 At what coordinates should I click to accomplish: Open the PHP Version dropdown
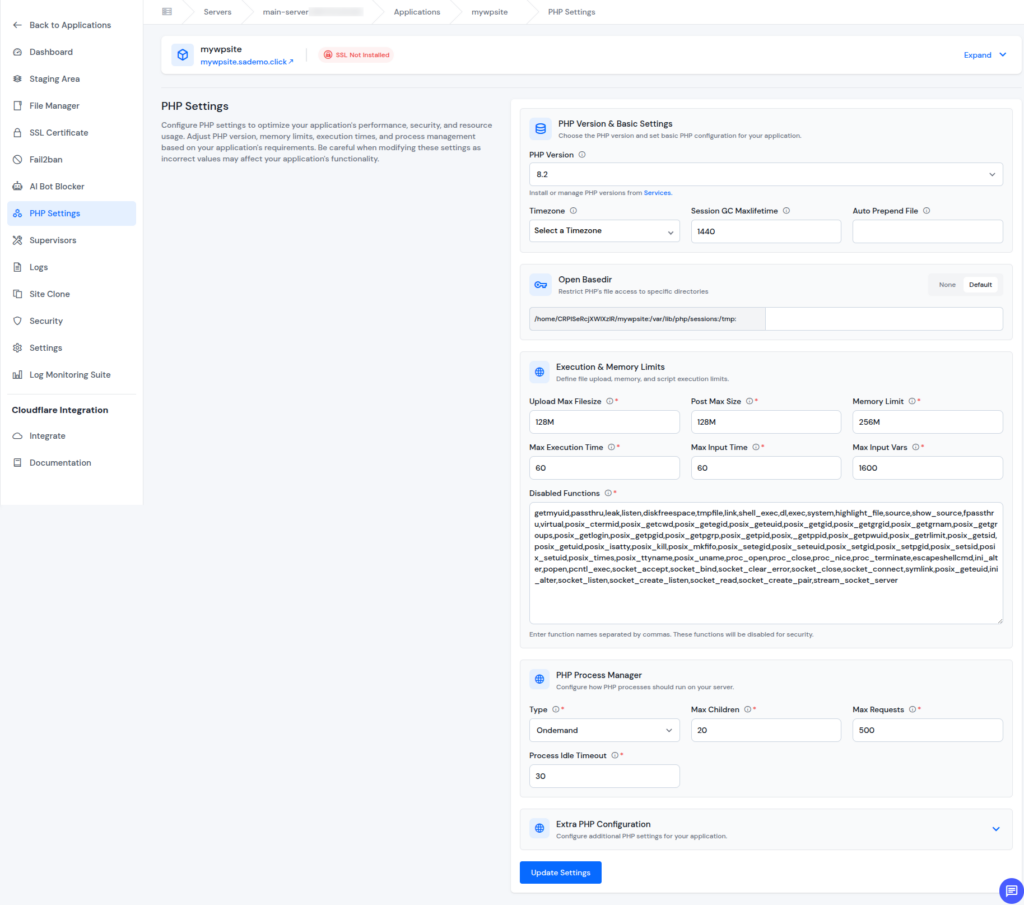pos(765,175)
